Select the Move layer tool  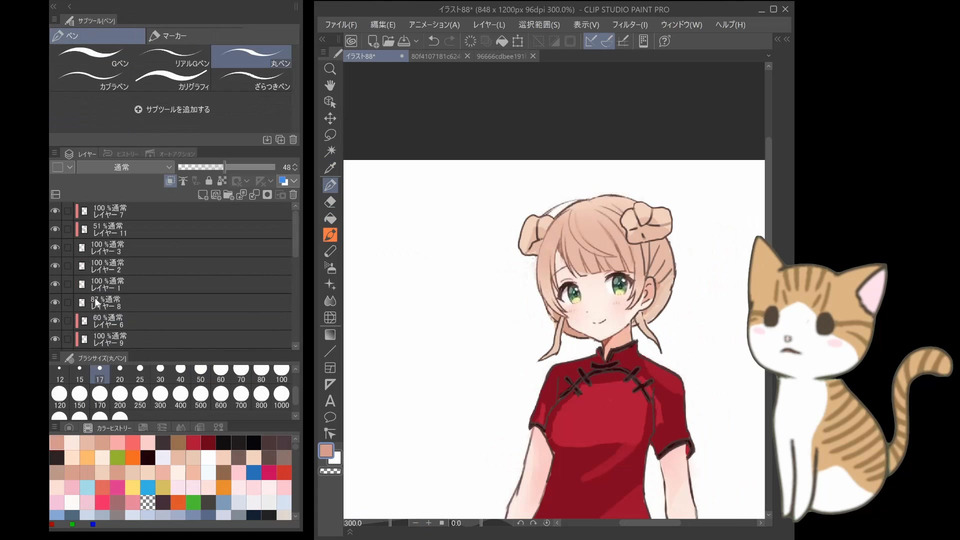pos(330,118)
